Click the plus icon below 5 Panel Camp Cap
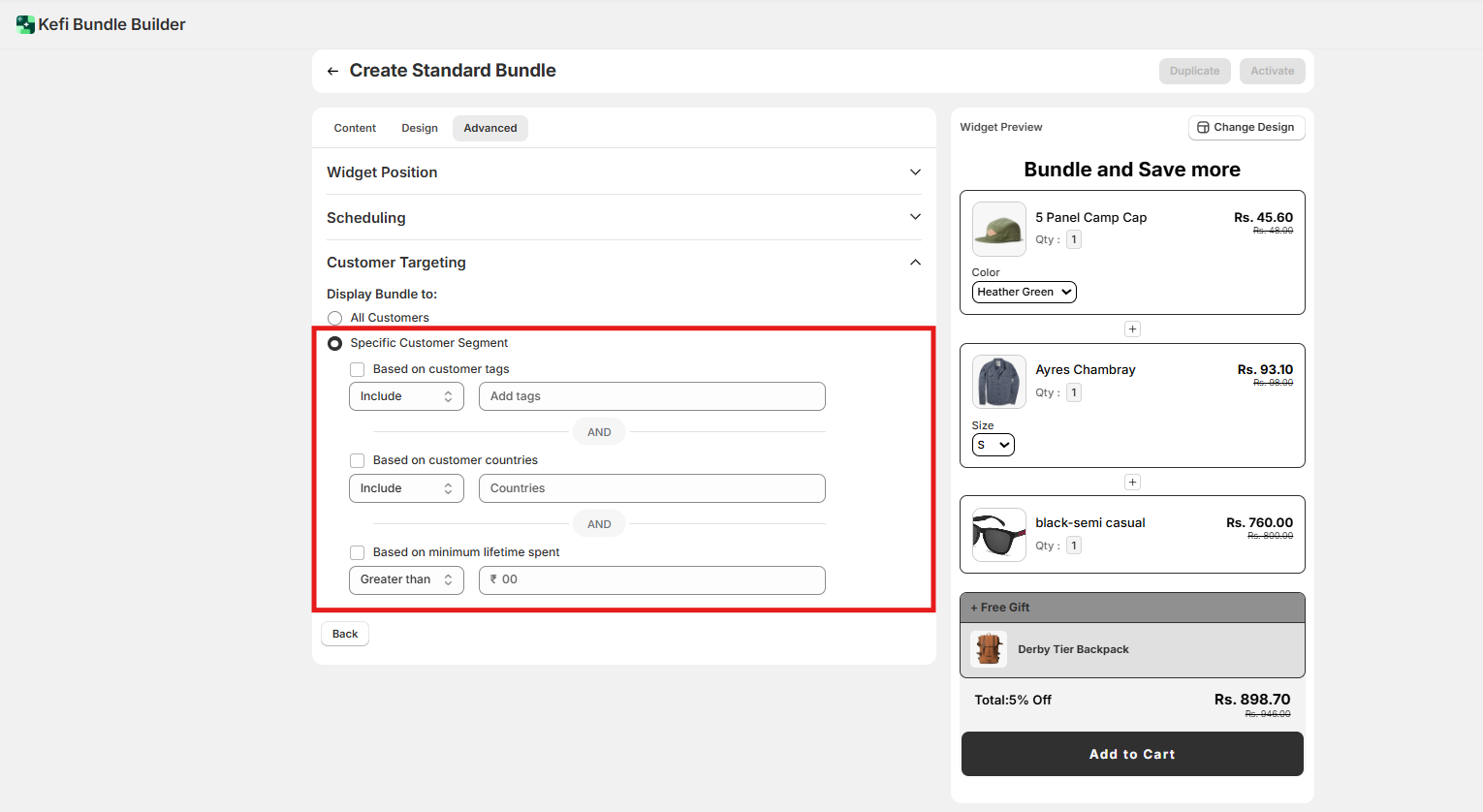Viewport: 1483px width, 812px height. [x=1132, y=329]
